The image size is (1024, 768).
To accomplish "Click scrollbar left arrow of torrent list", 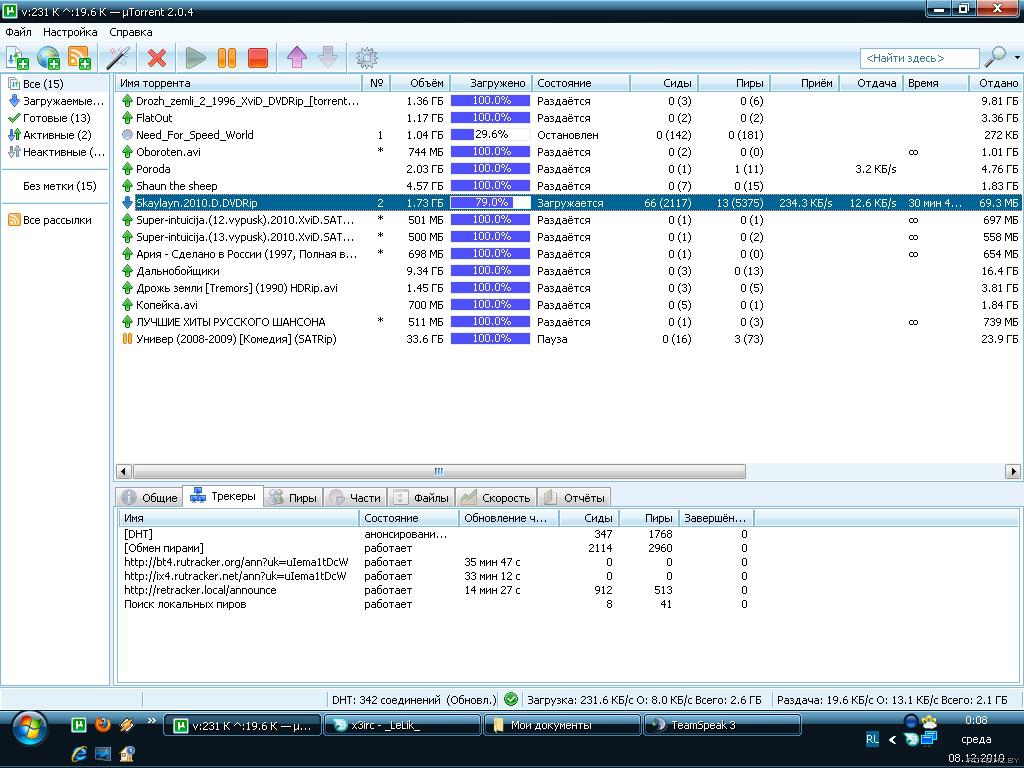I will point(123,471).
